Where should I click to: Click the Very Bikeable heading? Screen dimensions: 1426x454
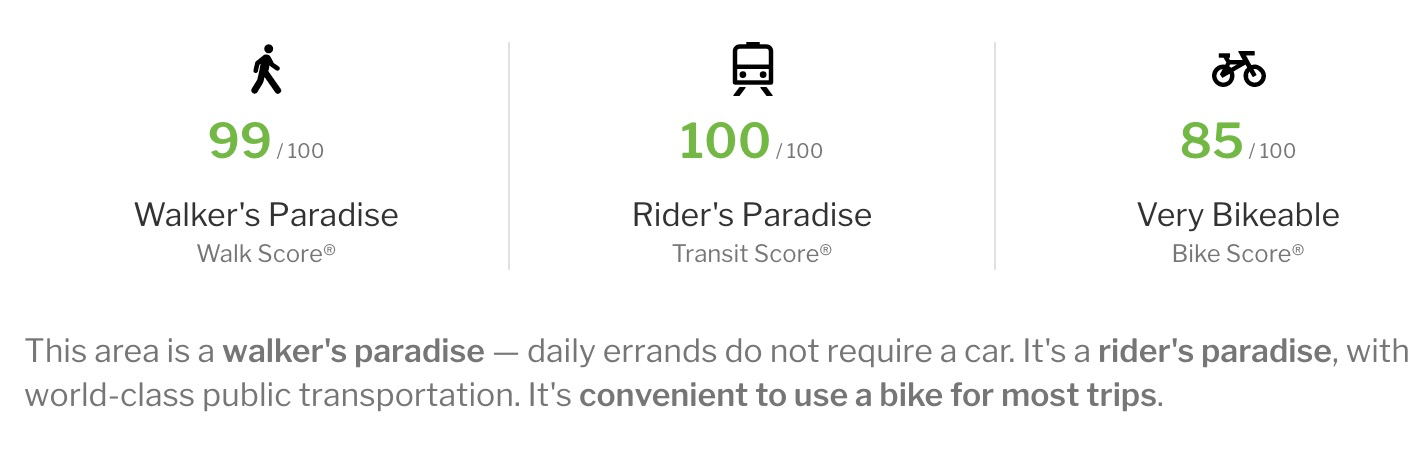(x=1238, y=214)
